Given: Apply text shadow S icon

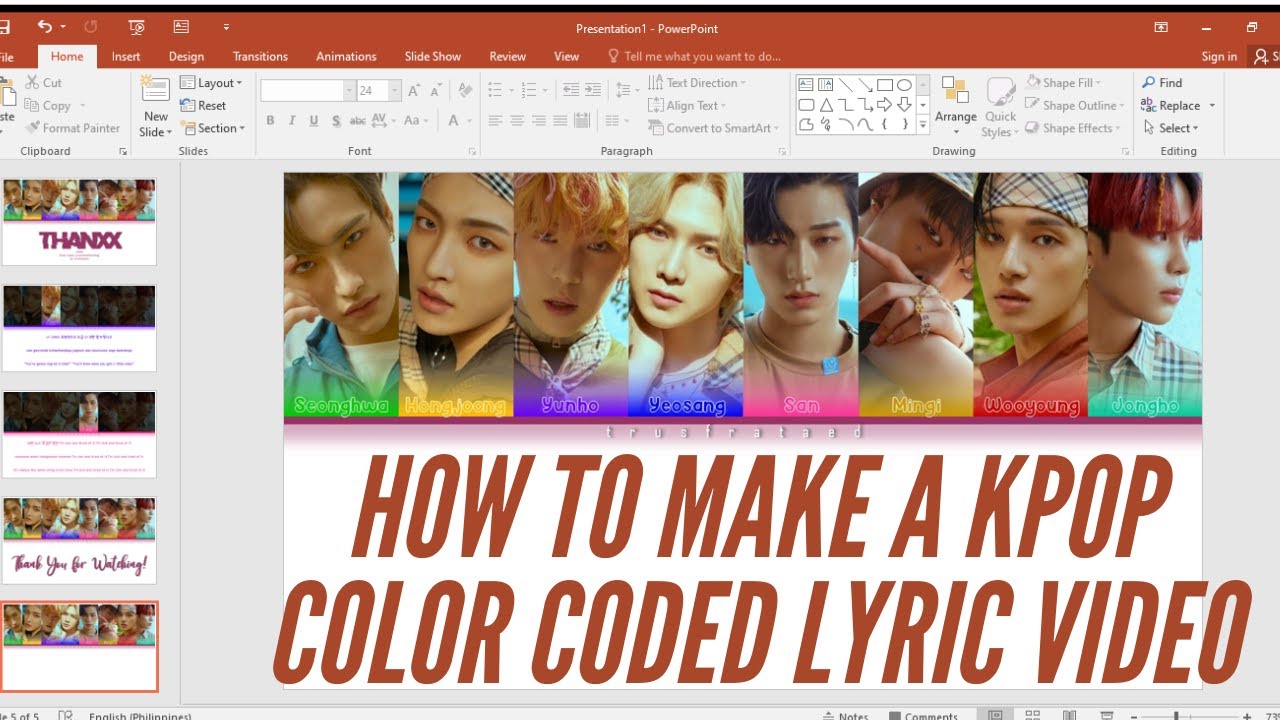Looking at the screenshot, I should coord(335,121).
